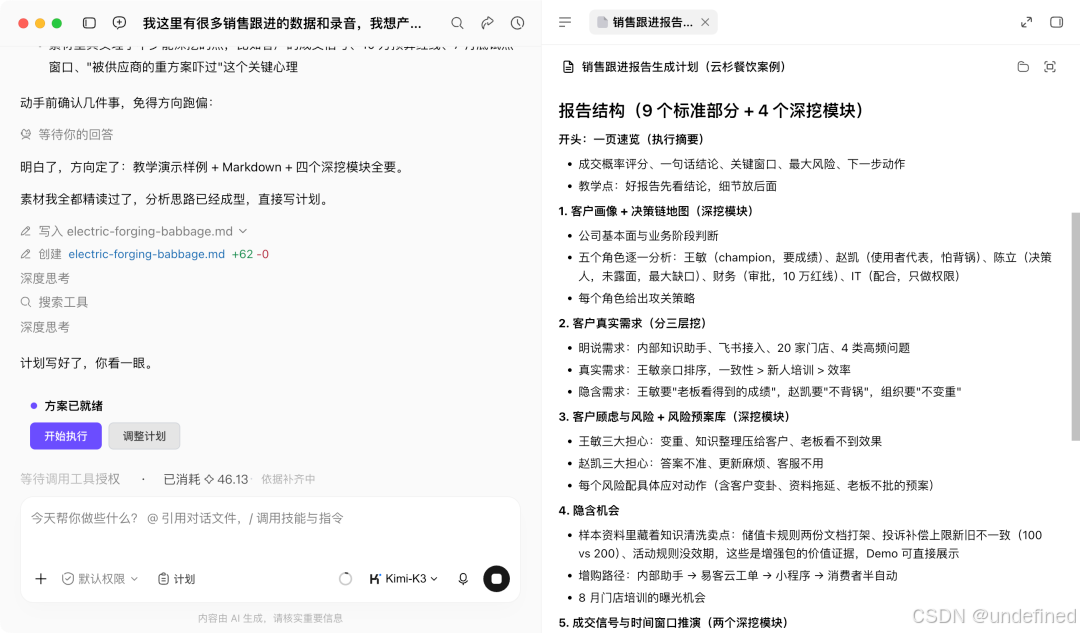Add attachment with the plus icon
The image size is (1080, 633).
(x=41, y=579)
